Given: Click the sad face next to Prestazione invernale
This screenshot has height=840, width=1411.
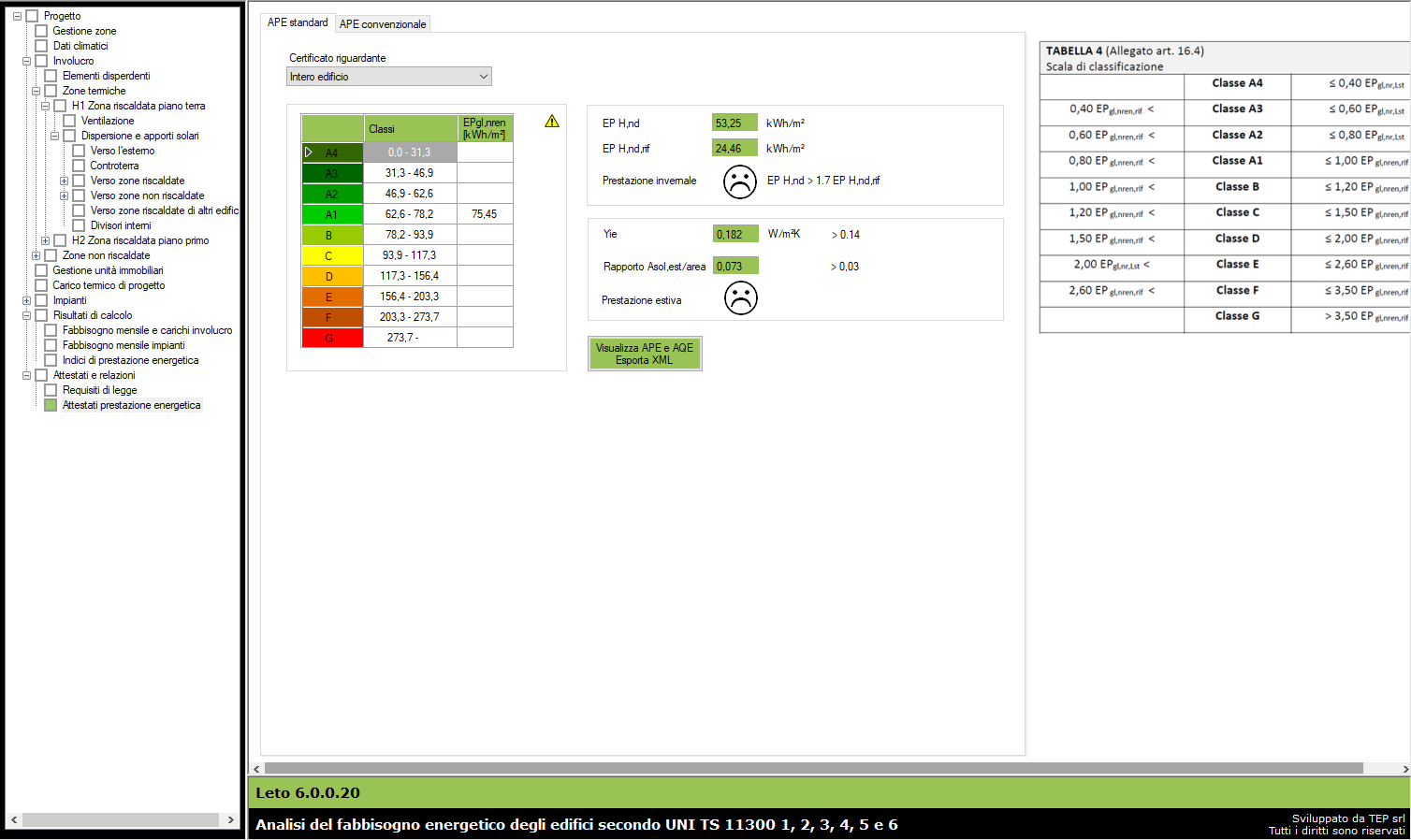Looking at the screenshot, I should [739, 181].
